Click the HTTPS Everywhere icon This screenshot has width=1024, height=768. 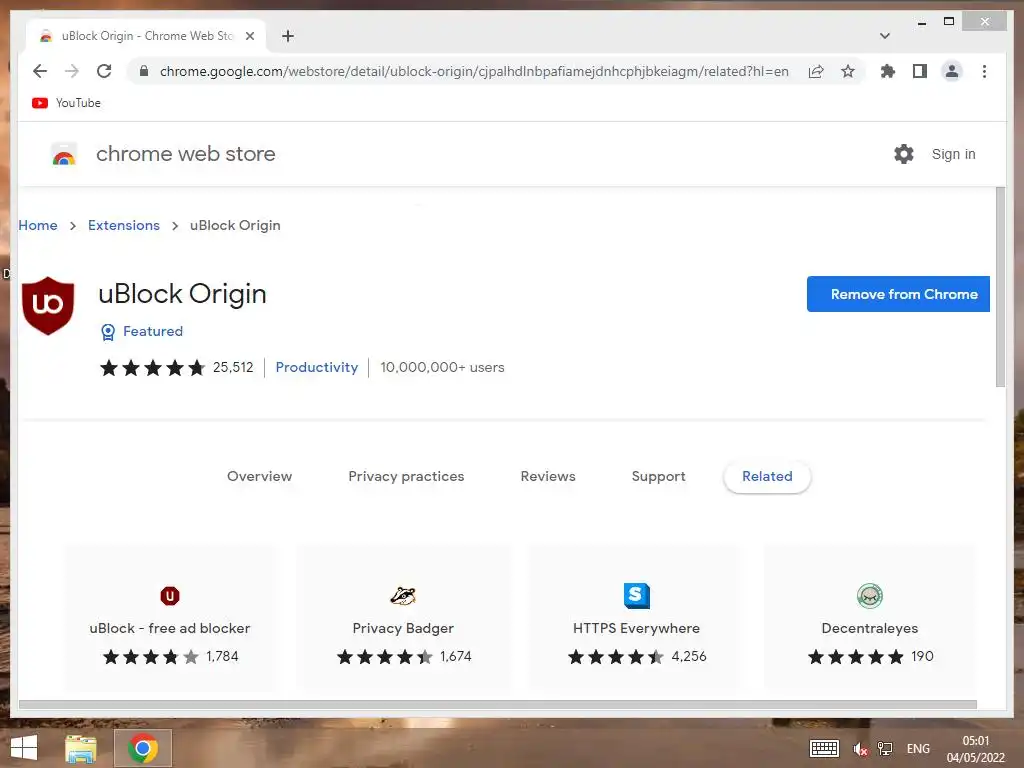(637, 596)
